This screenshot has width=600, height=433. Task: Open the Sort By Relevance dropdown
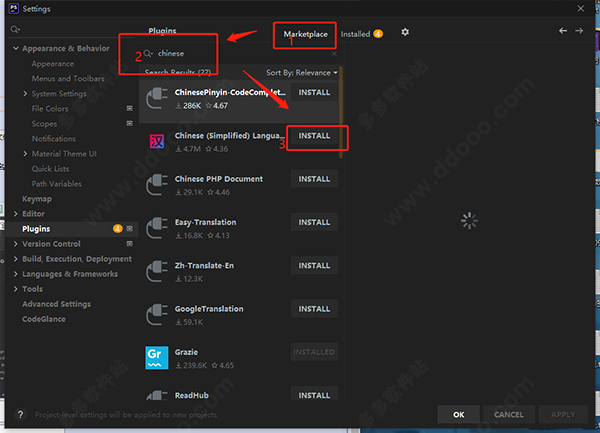pyautogui.click(x=302, y=73)
